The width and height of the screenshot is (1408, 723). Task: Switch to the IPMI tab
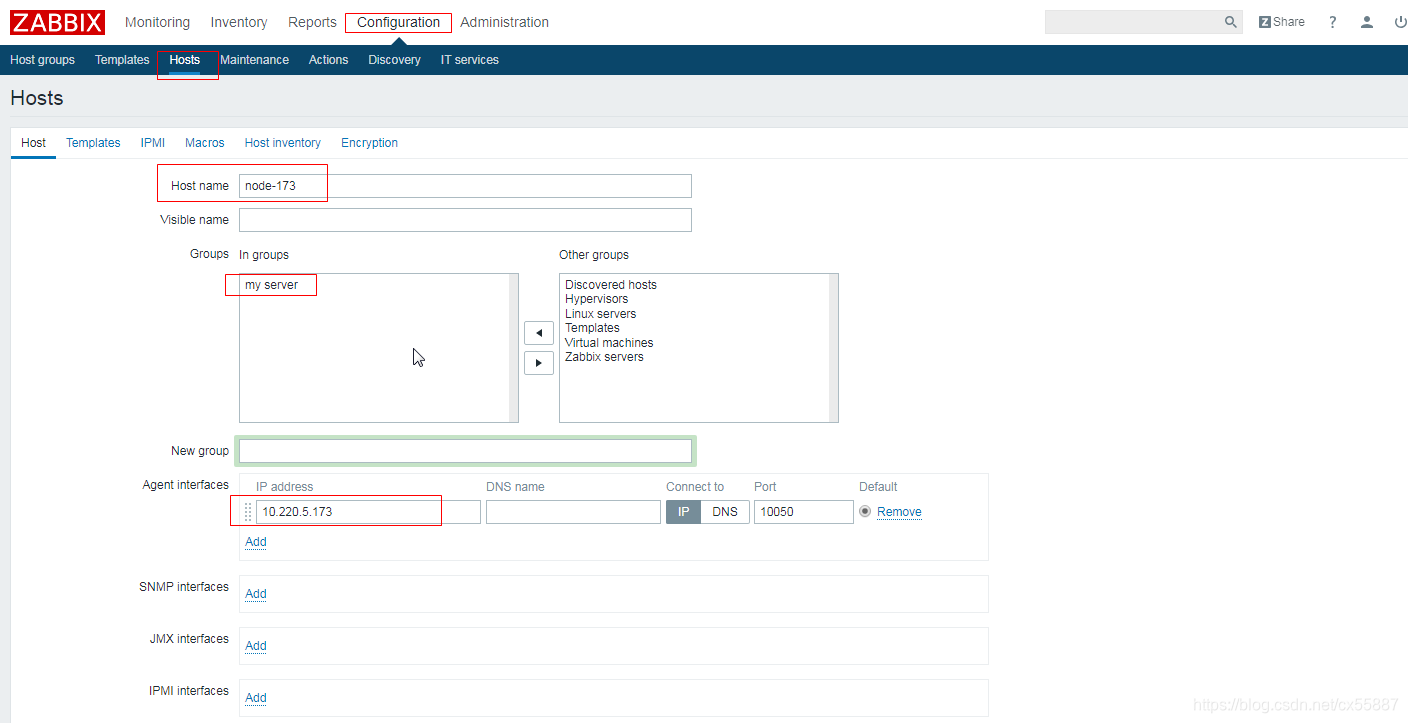click(x=153, y=143)
